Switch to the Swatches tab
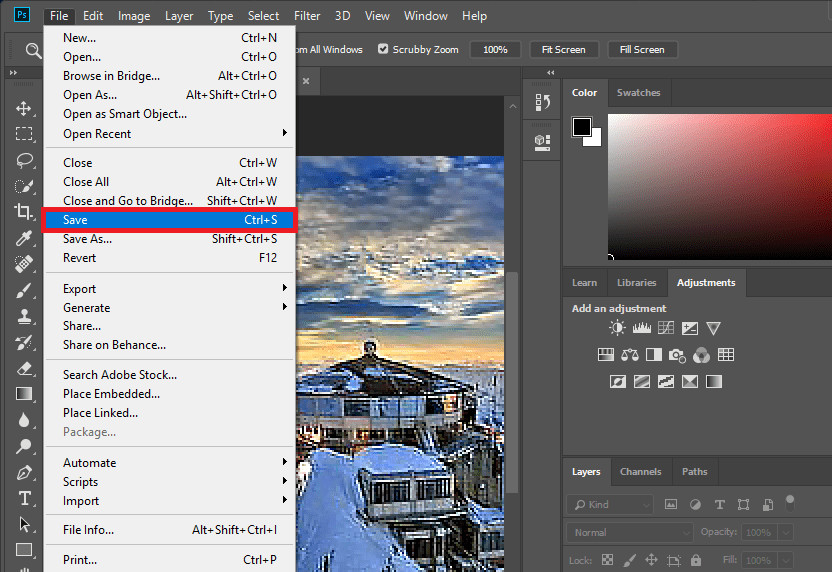The height and width of the screenshot is (572, 832). [x=638, y=93]
